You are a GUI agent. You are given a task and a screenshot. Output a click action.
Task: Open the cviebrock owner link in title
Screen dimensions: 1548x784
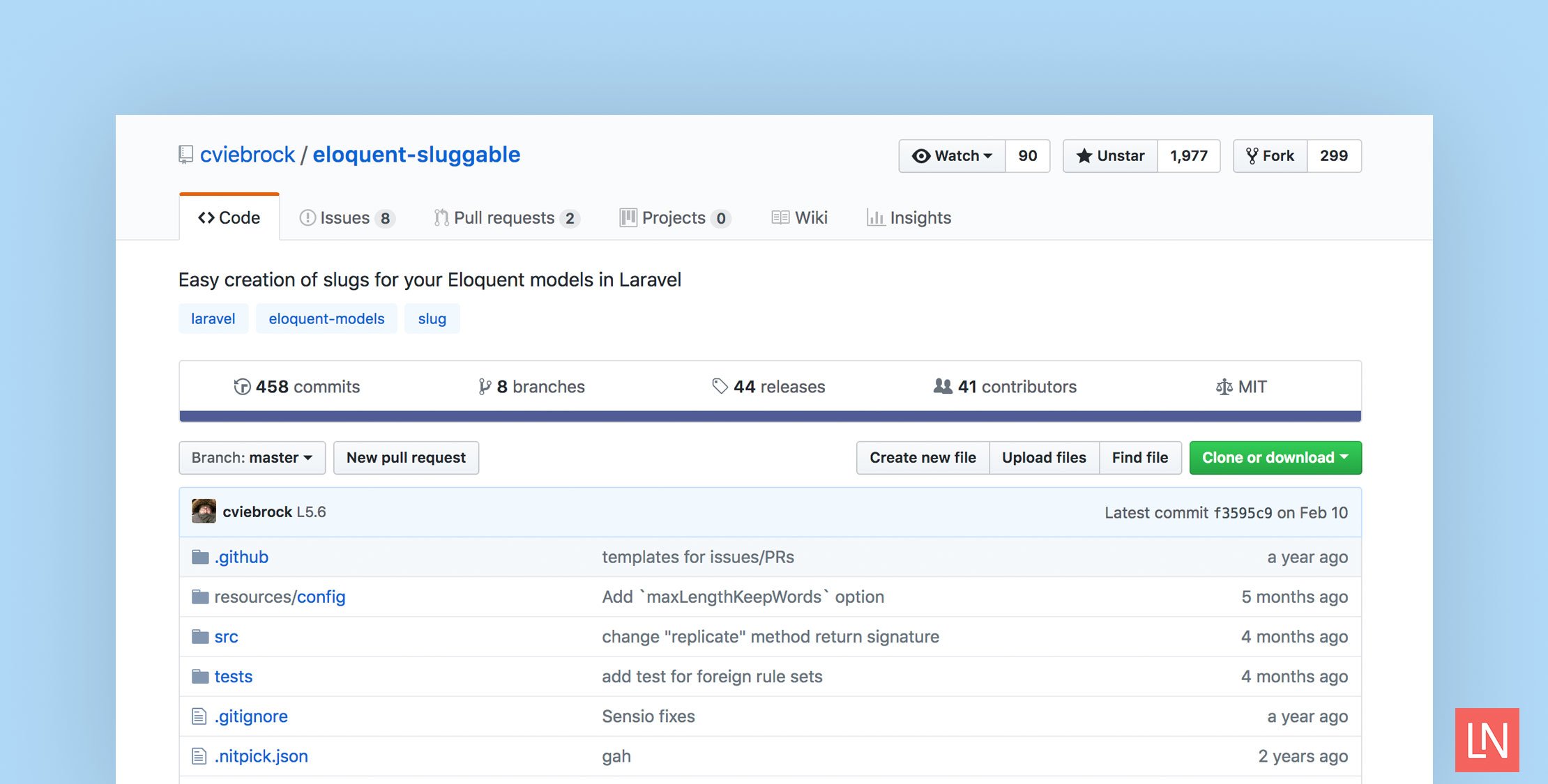click(x=248, y=155)
